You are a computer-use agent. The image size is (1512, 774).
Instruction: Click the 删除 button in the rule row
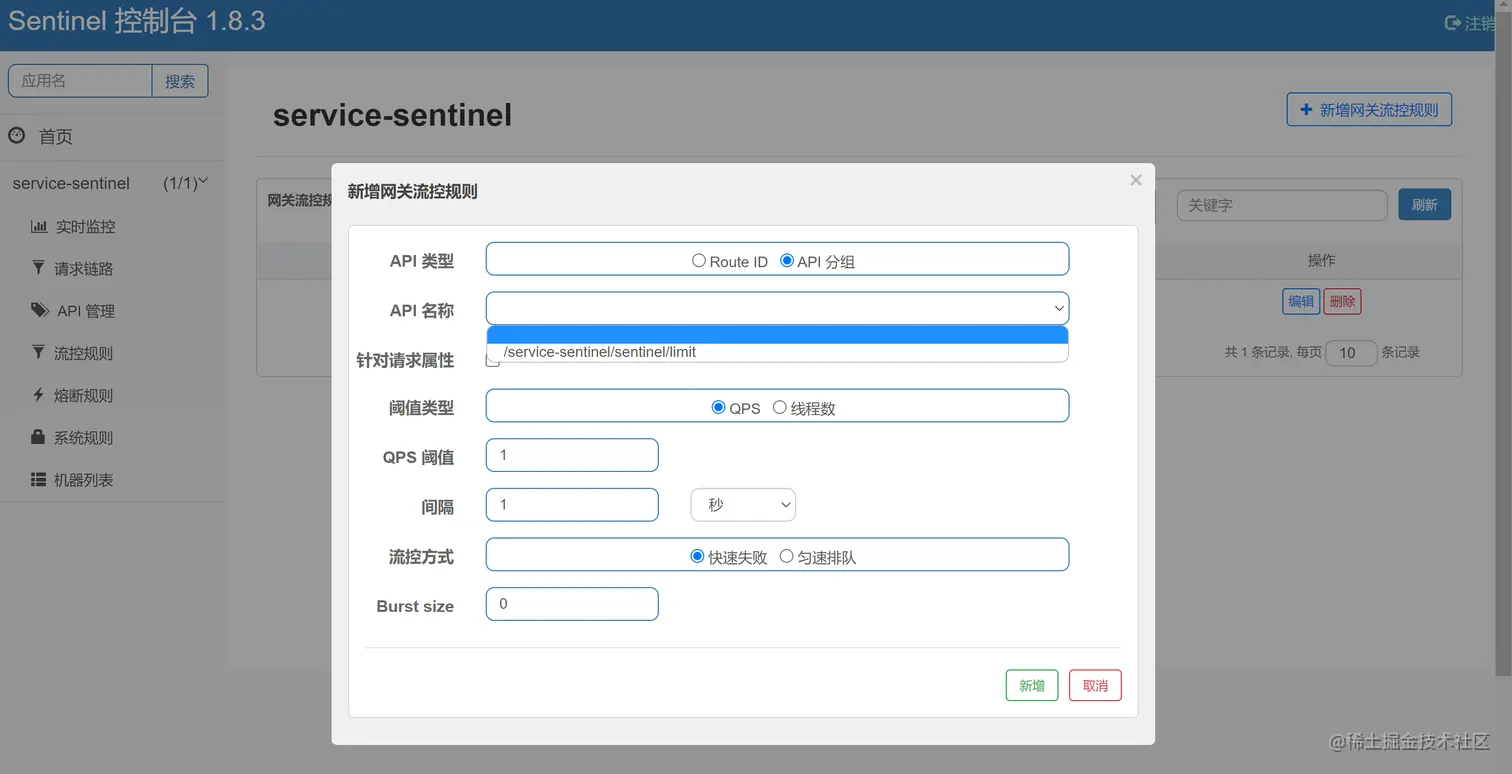click(x=1342, y=301)
